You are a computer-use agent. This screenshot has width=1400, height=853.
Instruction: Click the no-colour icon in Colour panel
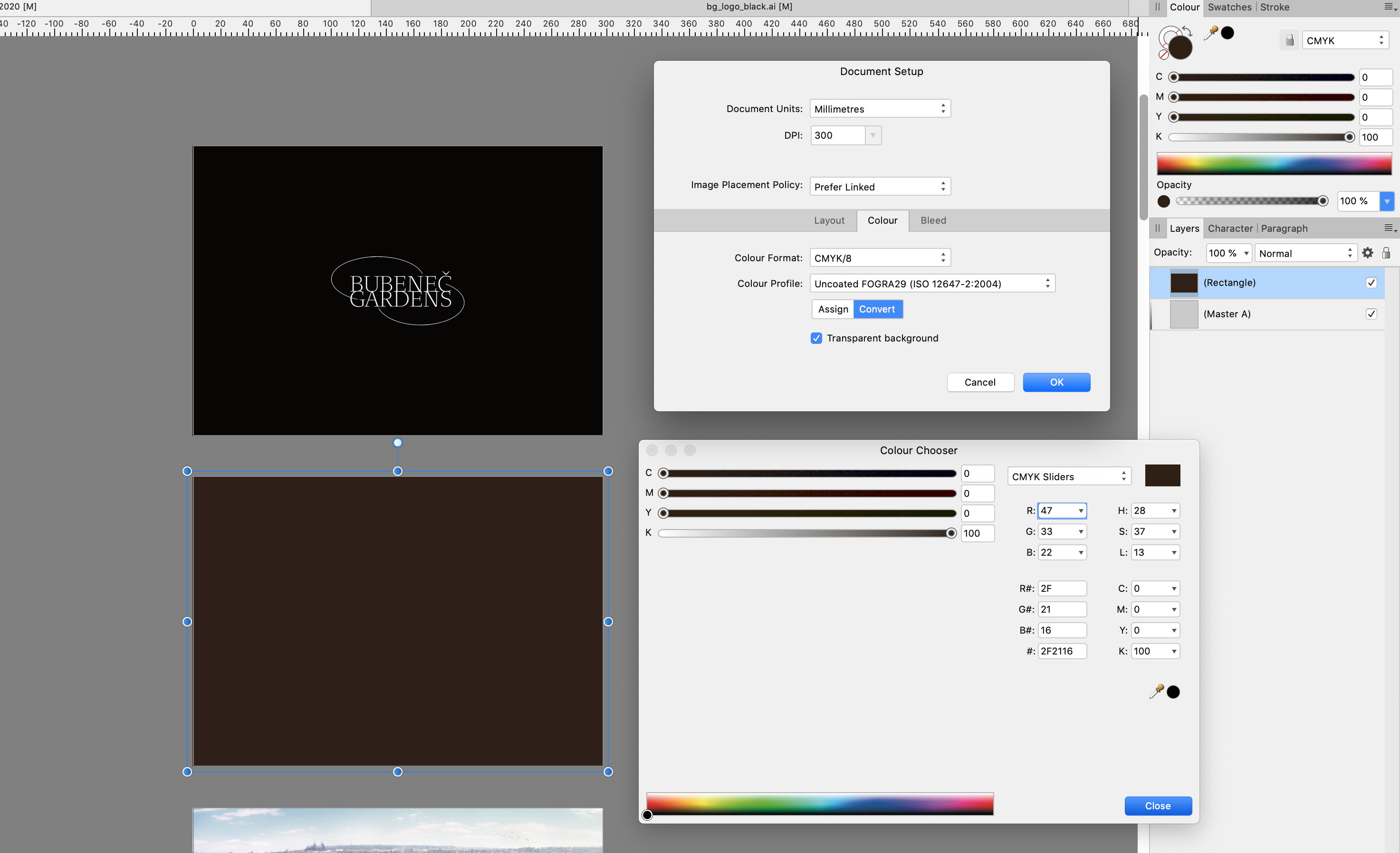[x=1164, y=55]
